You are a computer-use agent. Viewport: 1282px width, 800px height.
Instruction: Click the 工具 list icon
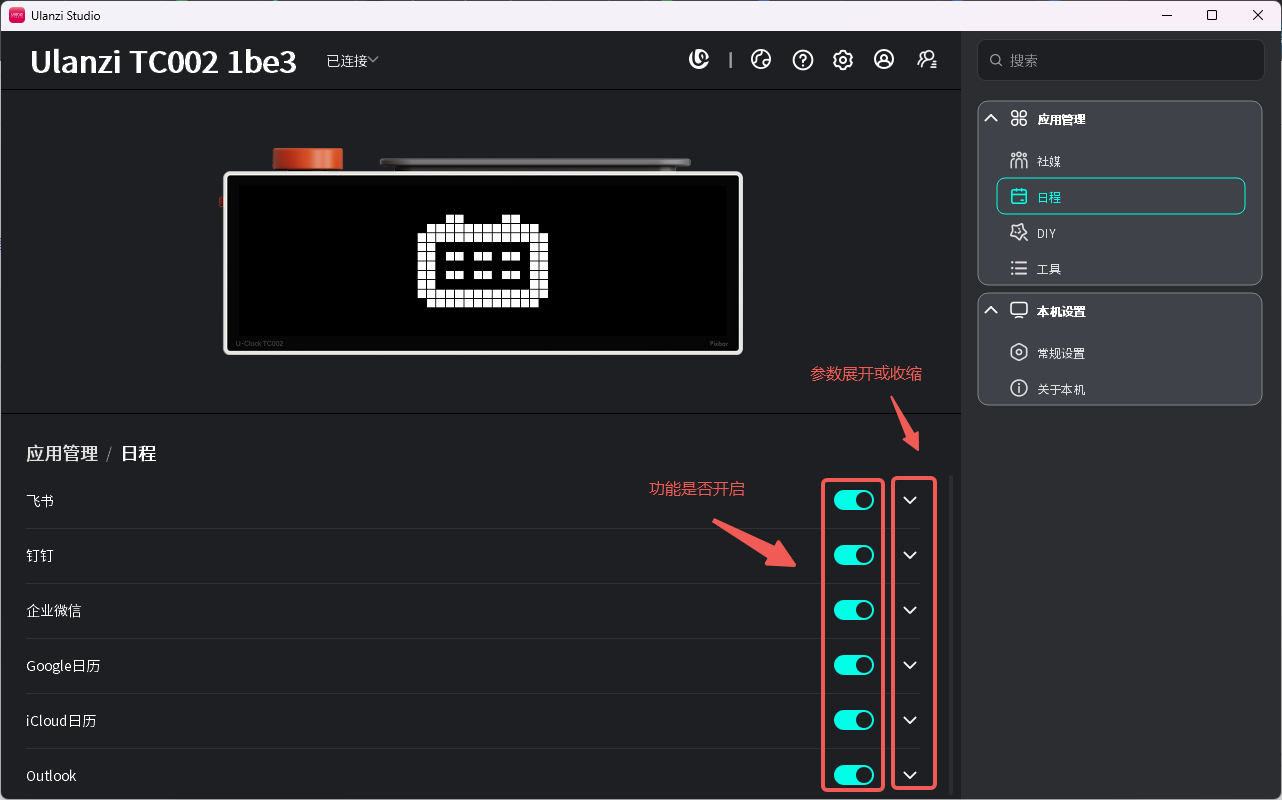coord(1019,268)
